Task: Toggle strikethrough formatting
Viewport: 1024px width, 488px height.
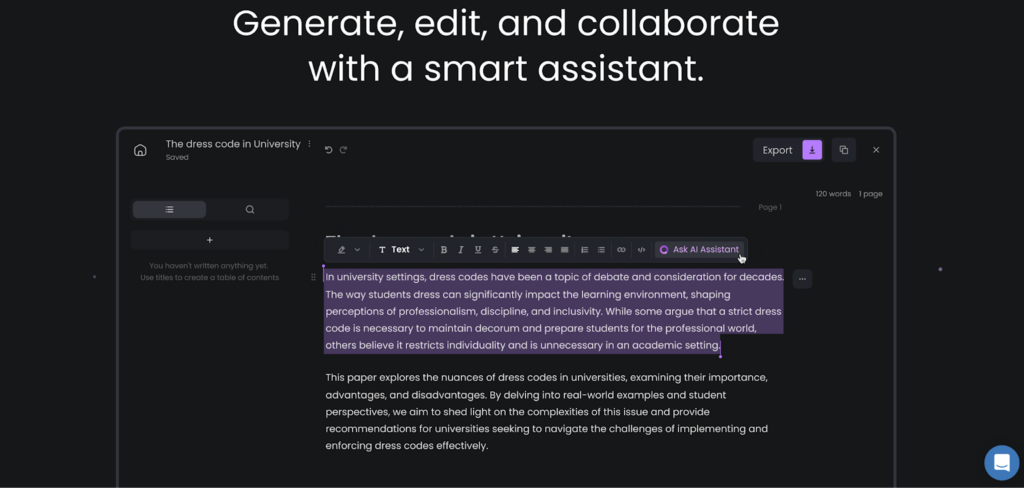Action: tap(494, 250)
